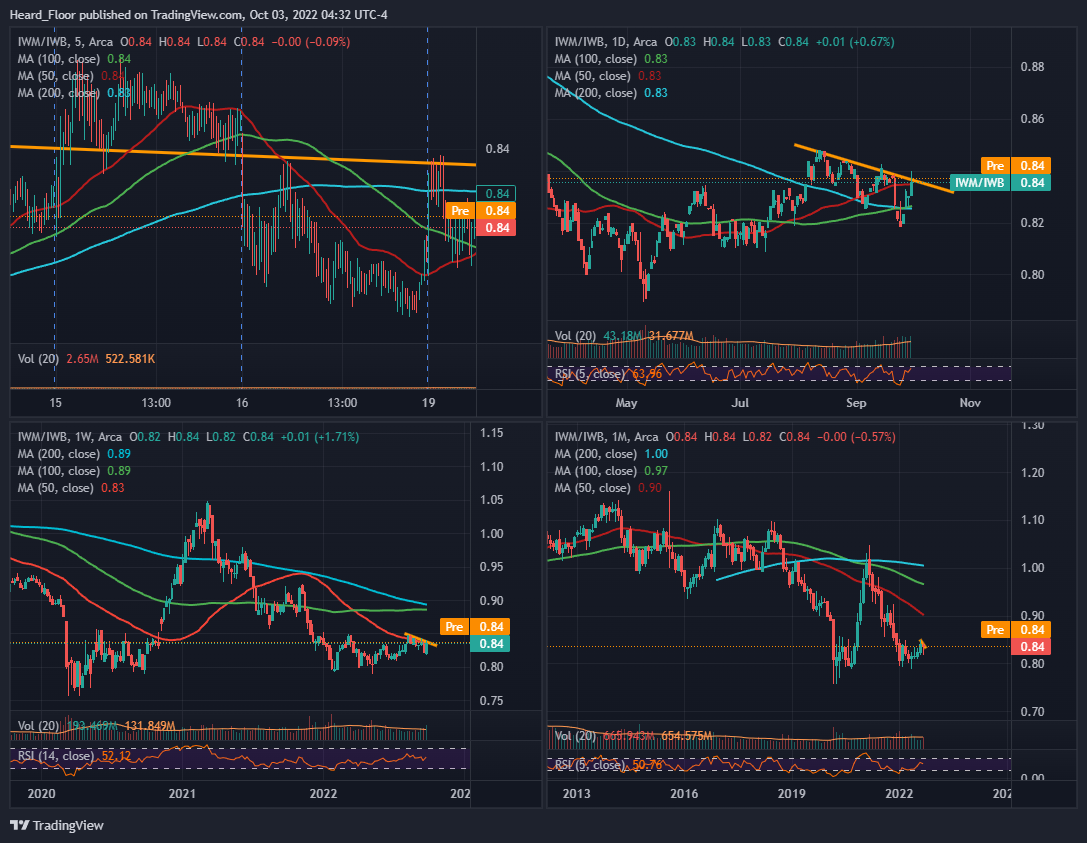
Task: Click the '16' date label on the 5-minute time axis
Action: tap(241, 403)
